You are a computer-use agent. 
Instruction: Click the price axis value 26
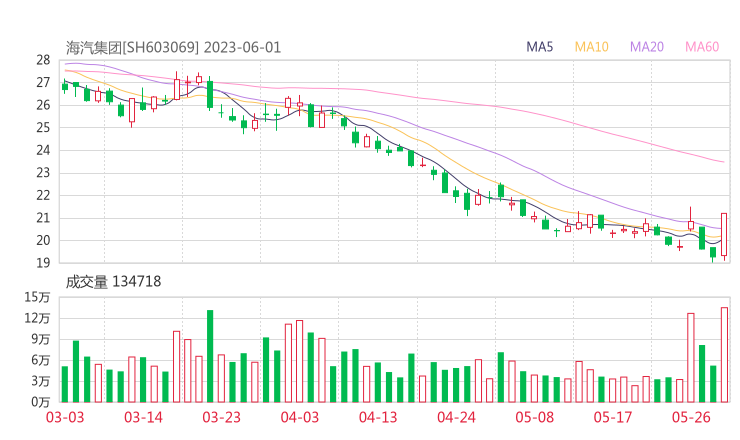tap(43, 105)
